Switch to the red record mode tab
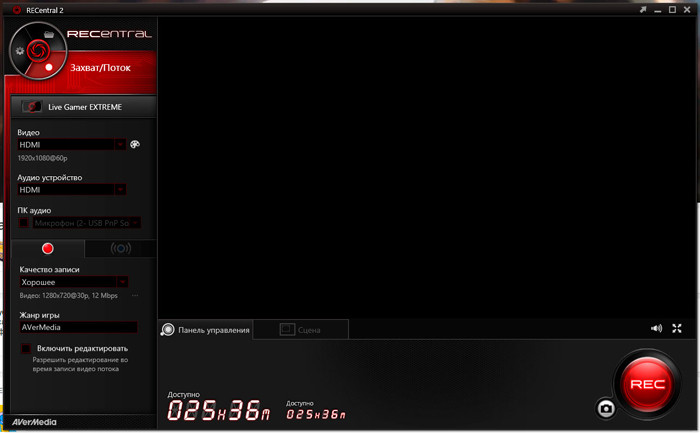 click(x=47, y=249)
